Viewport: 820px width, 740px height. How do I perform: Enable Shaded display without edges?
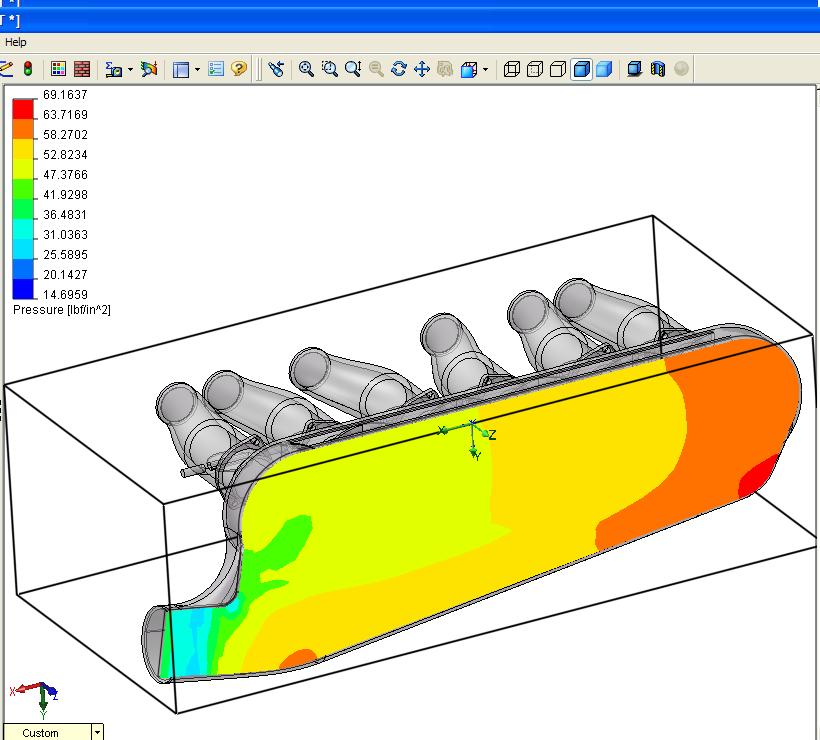(x=604, y=69)
